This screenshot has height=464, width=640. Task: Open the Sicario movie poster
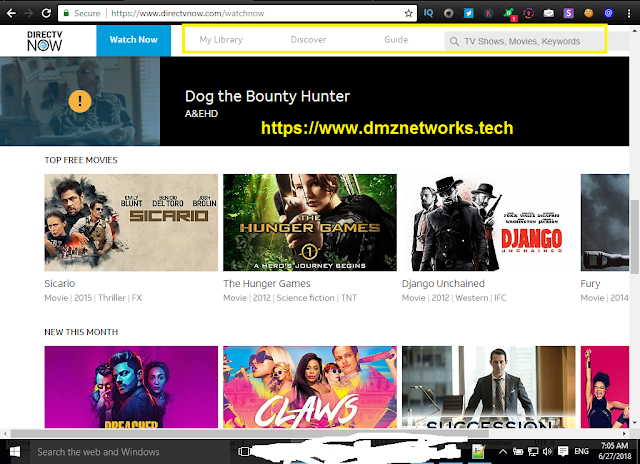pos(131,222)
